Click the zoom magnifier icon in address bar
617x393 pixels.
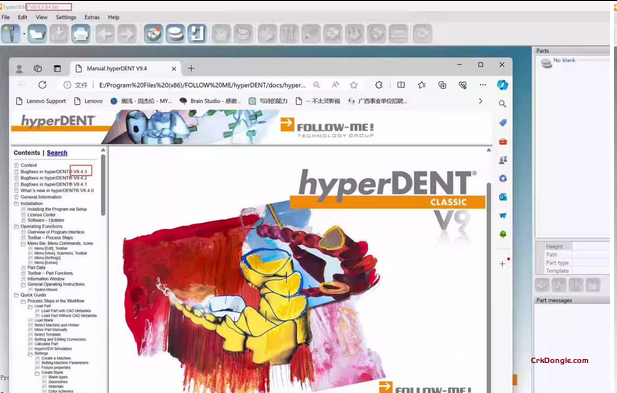click(316, 85)
